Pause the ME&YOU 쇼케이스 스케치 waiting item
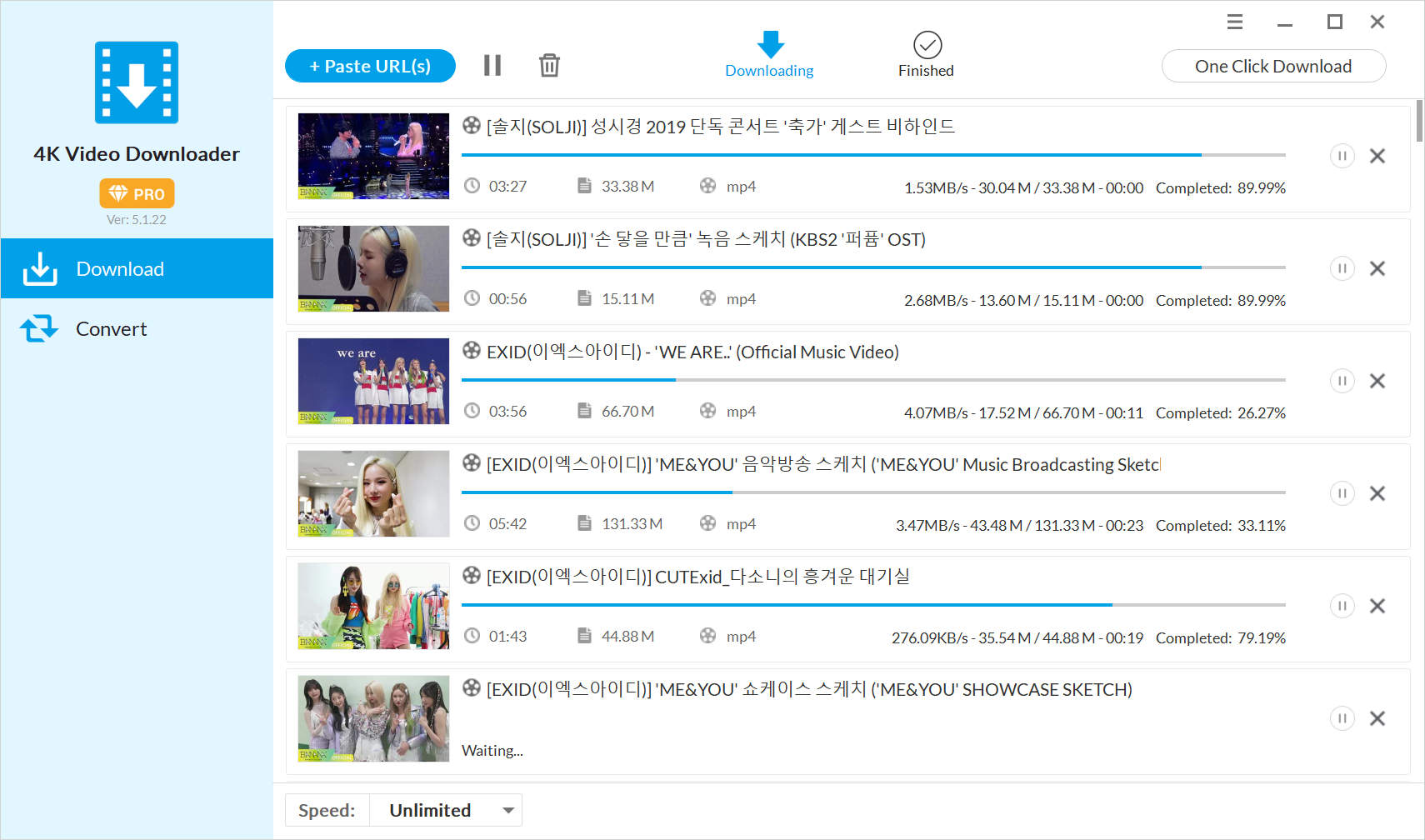Image resolution: width=1425 pixels, height=840 pixels. 1342,718
